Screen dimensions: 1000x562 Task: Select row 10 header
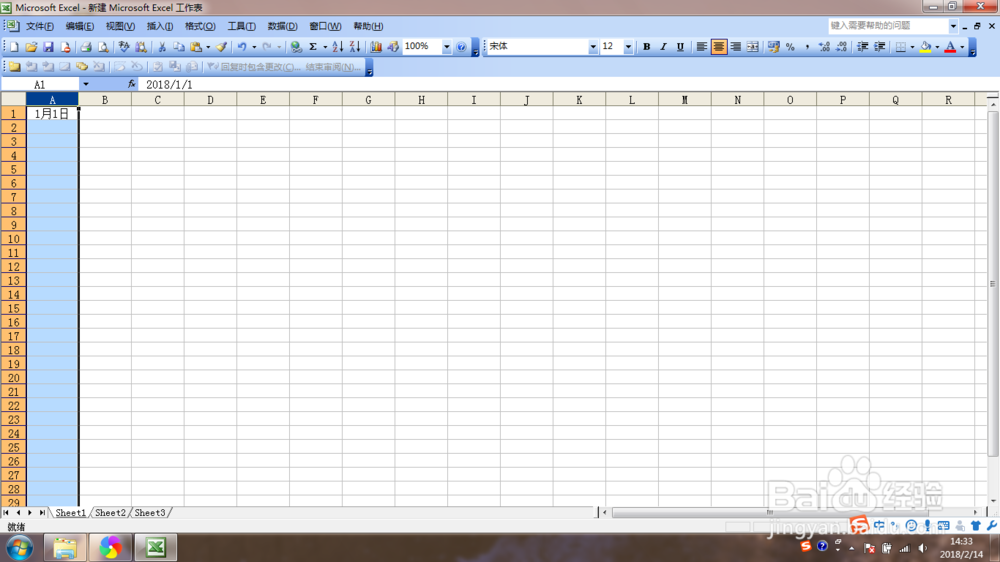click(13, 239)
